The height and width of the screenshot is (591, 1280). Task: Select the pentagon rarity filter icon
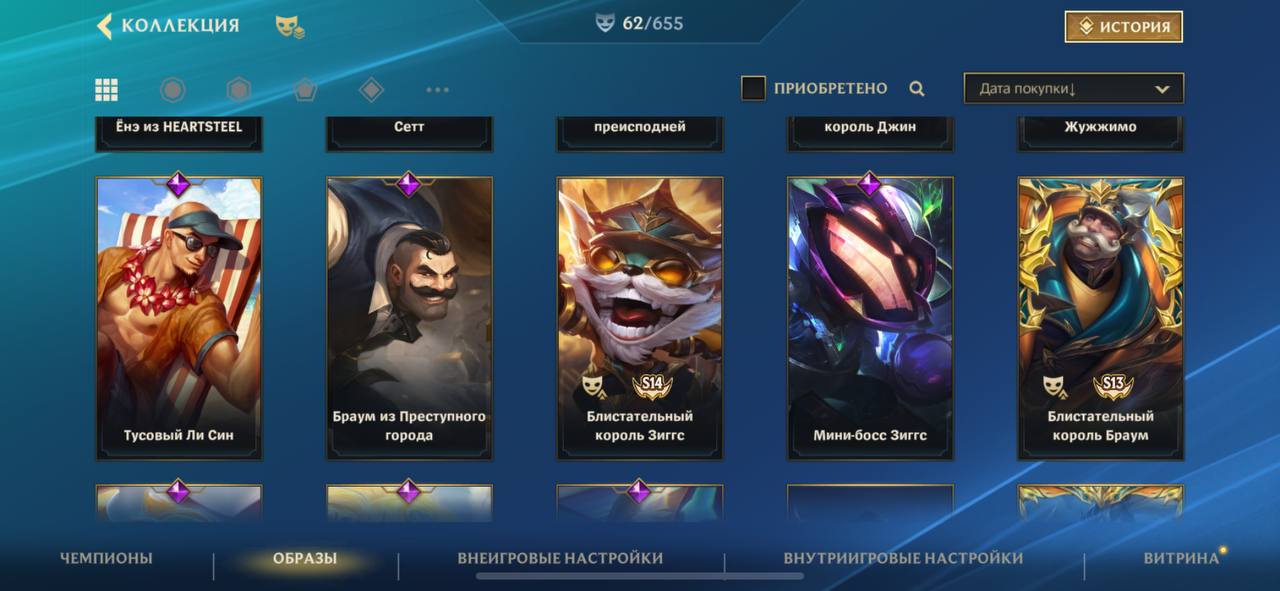[x=305, y=90]
